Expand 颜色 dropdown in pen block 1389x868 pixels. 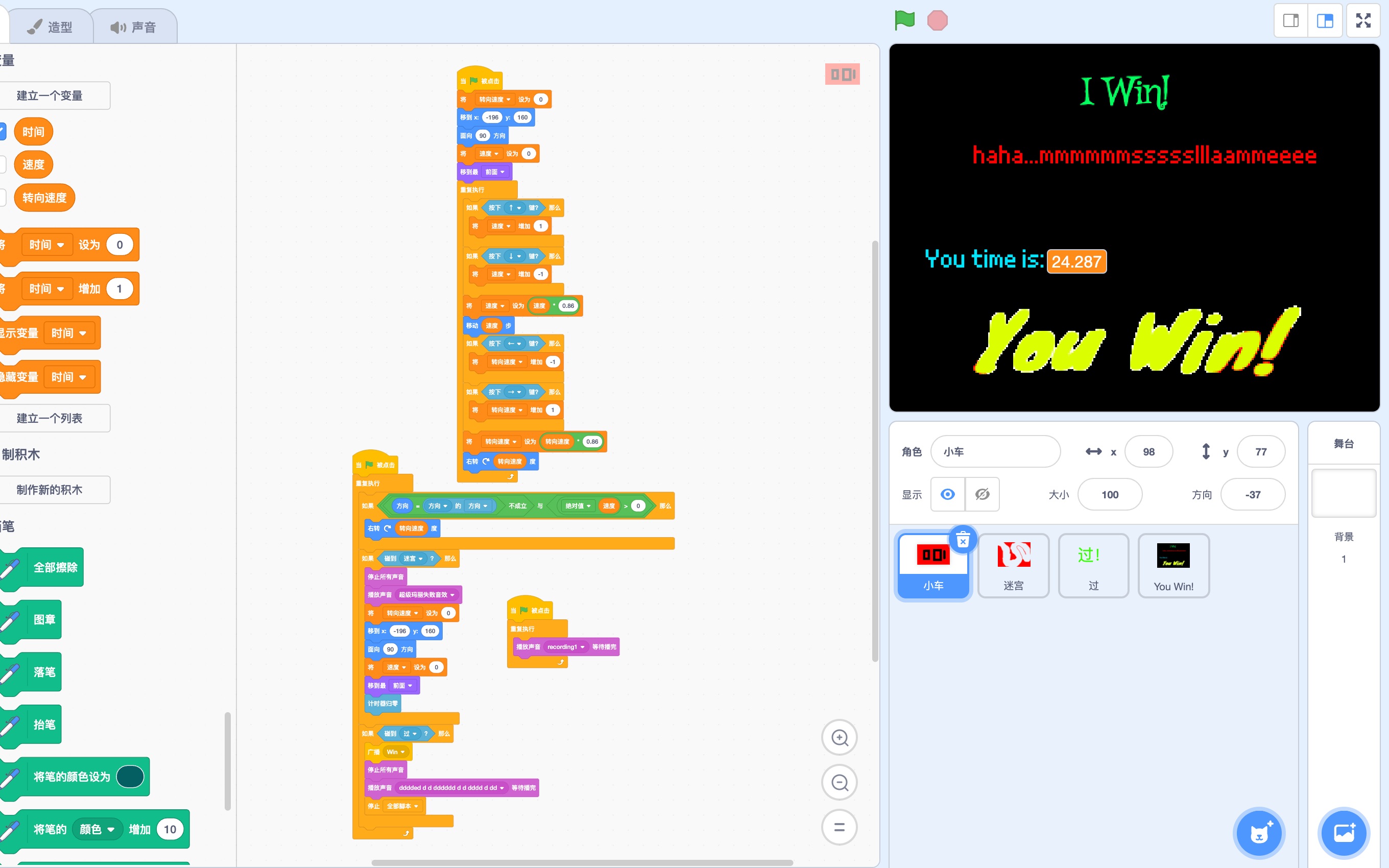(x=97, y=830)
